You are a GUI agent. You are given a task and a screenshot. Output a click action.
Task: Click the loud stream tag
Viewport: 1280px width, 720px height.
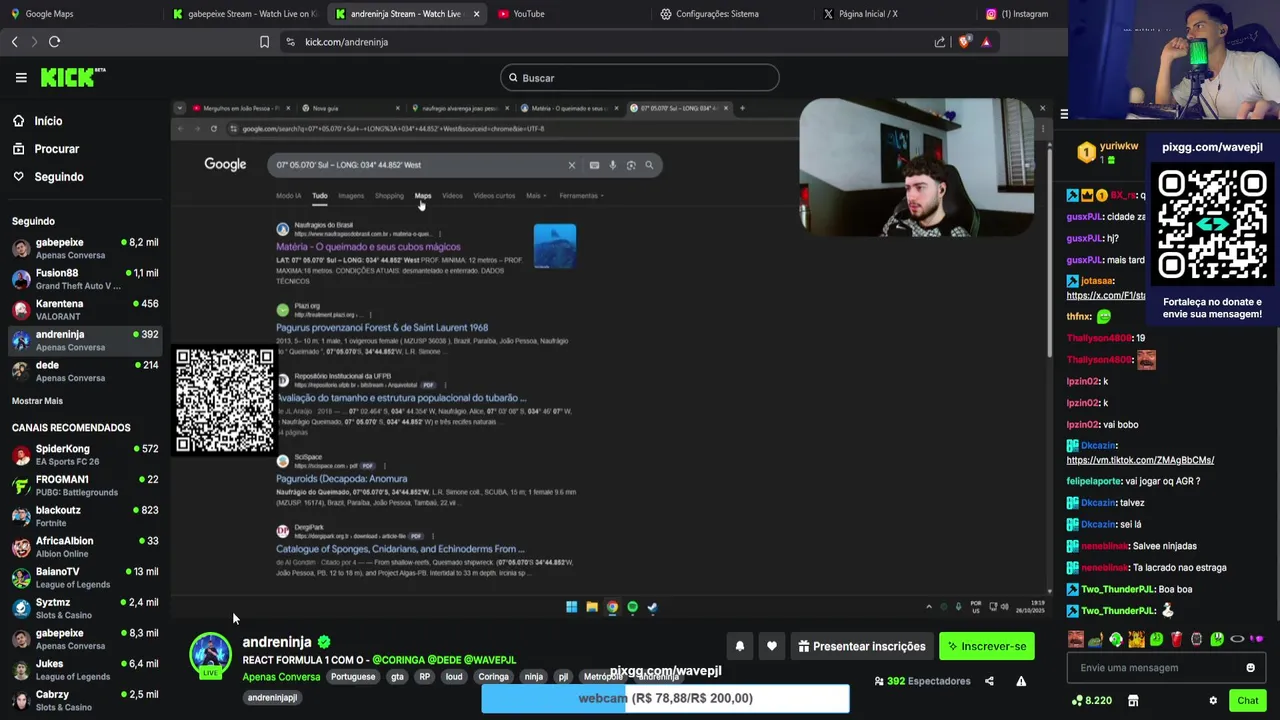[454, 677]
